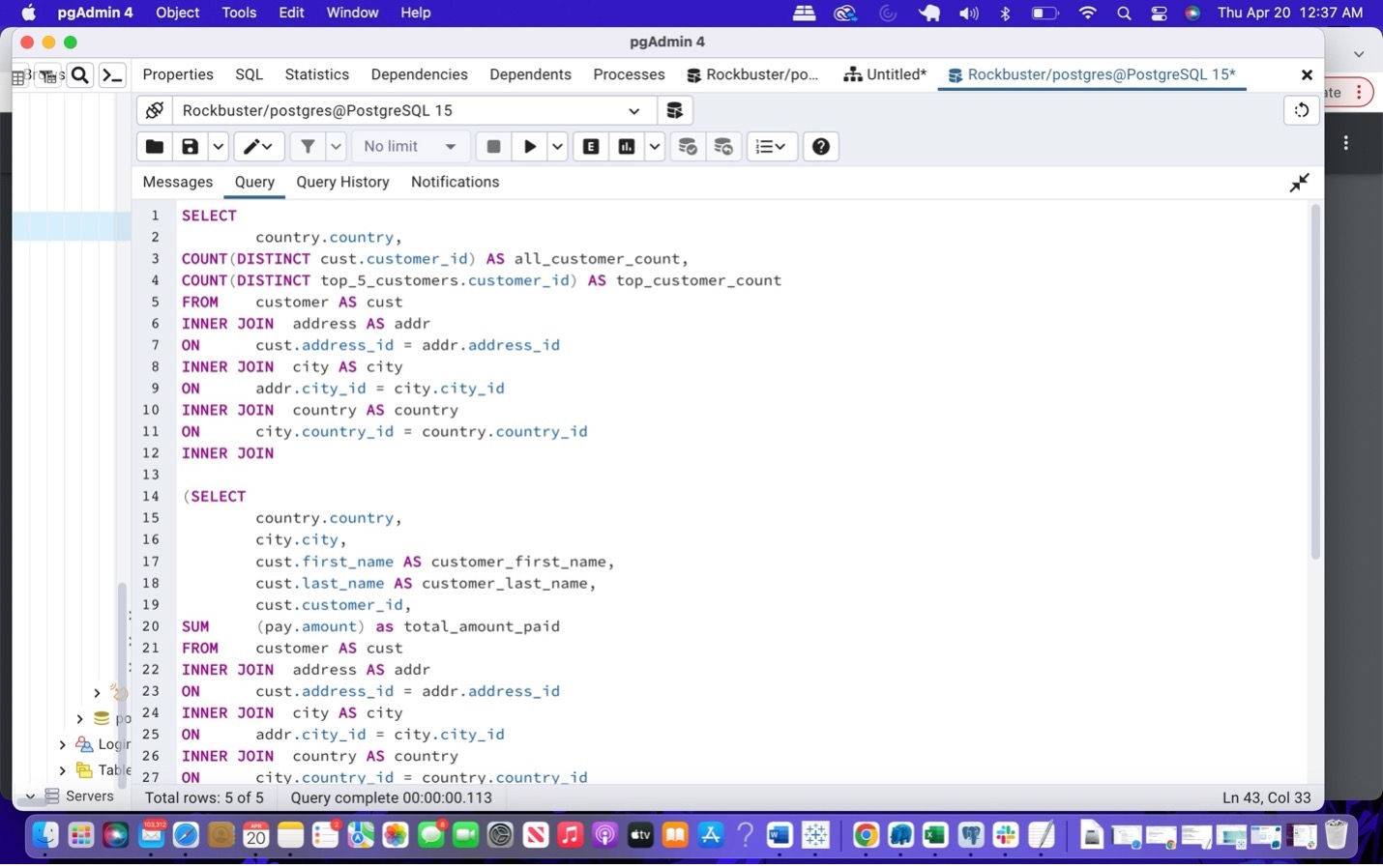The width and height of the screenshot is (1383, 868).
Task: Click the Explain query E icon
Action: pyautogui.click(x=591, y=147)
